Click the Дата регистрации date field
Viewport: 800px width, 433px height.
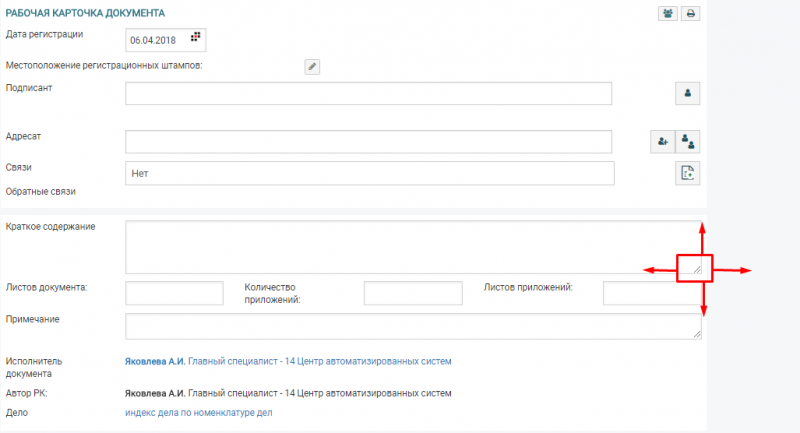tap(158, 39)
